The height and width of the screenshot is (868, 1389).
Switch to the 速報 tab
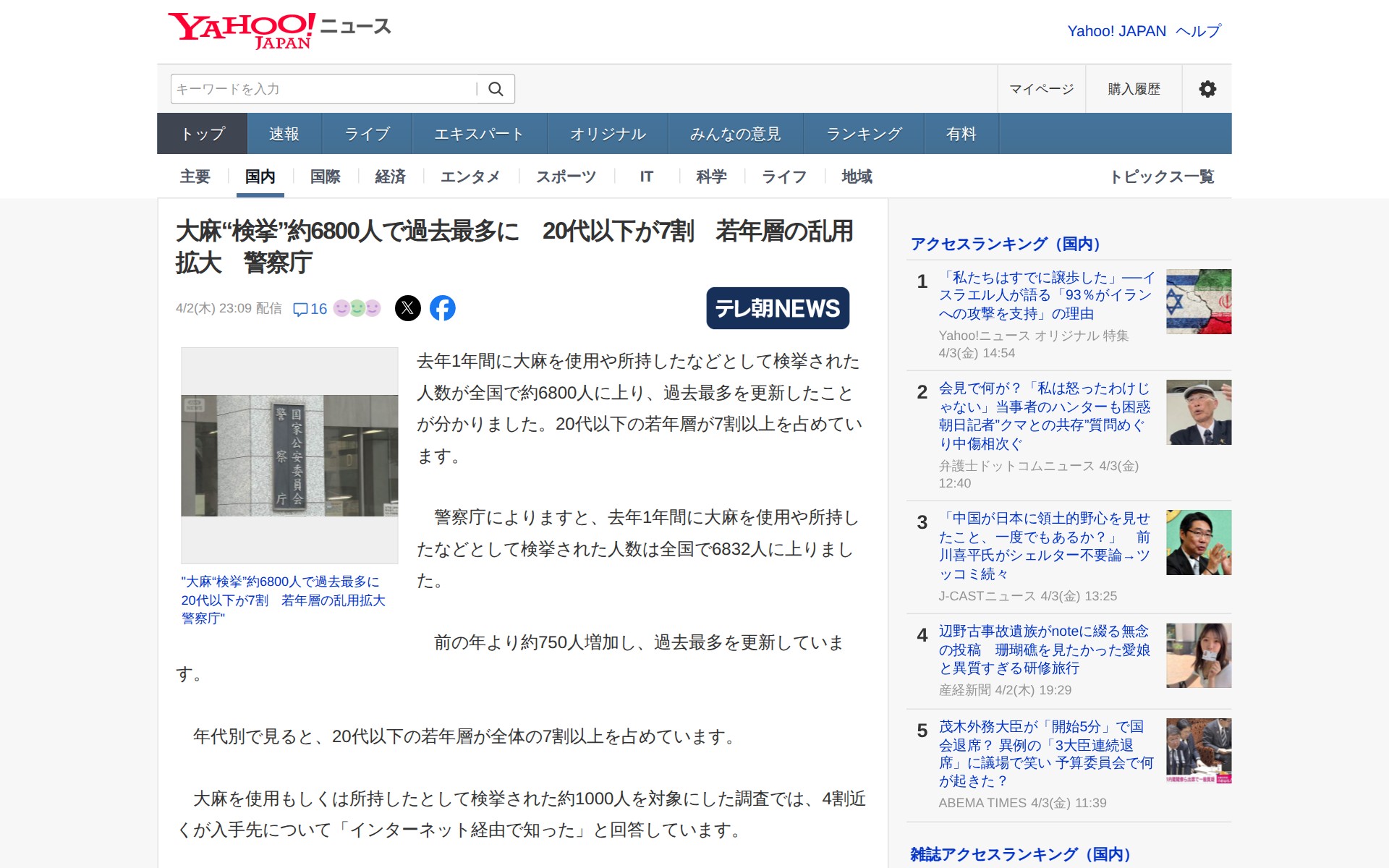284,134
